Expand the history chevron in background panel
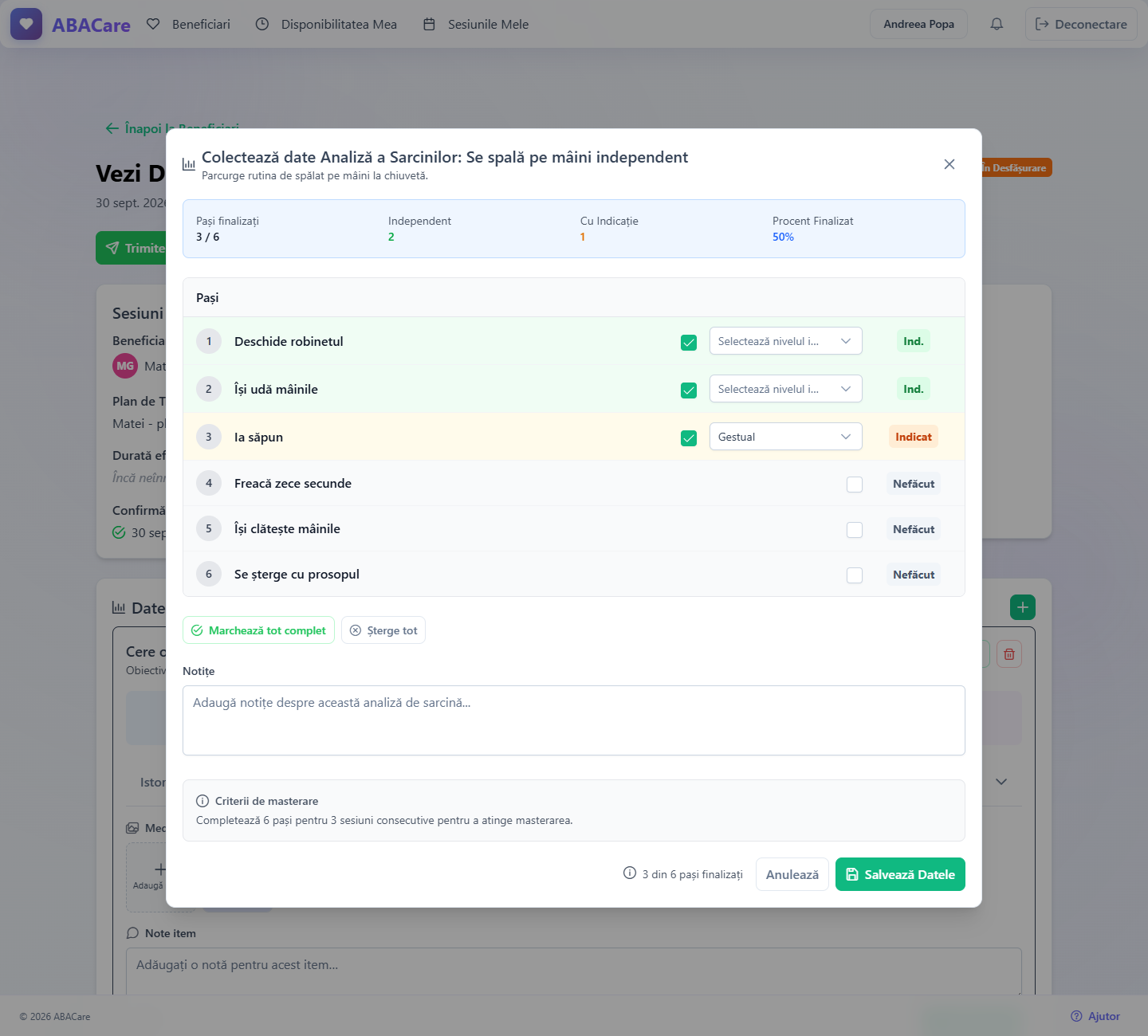Image resolution: width=1148 pixels, height=1036 pixels. pyautogui.click(x=1001, y=782)
